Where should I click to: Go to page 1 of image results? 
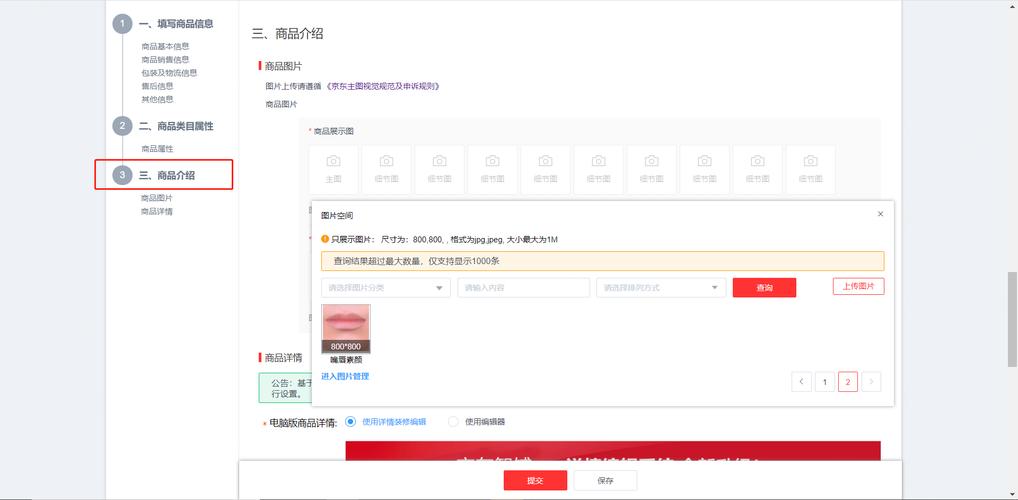pos(825,382)
